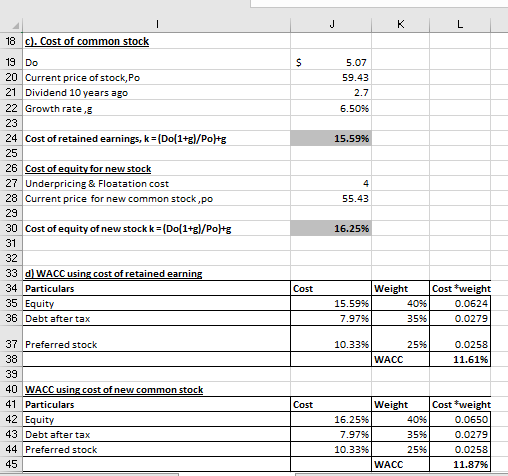Select column J header
The height and width of the screenshot is (476, 508).
pyautogui.click(x=331, y=24)
